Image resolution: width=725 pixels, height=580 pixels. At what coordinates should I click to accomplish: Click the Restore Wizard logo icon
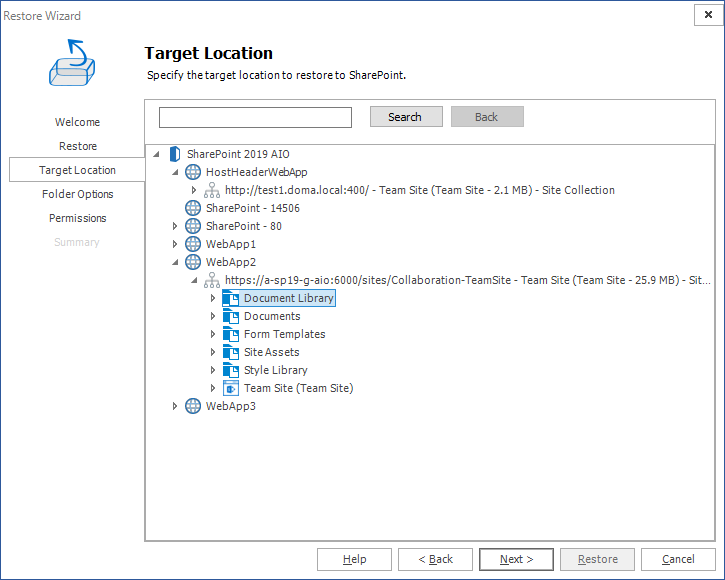[x=72, y=62]
